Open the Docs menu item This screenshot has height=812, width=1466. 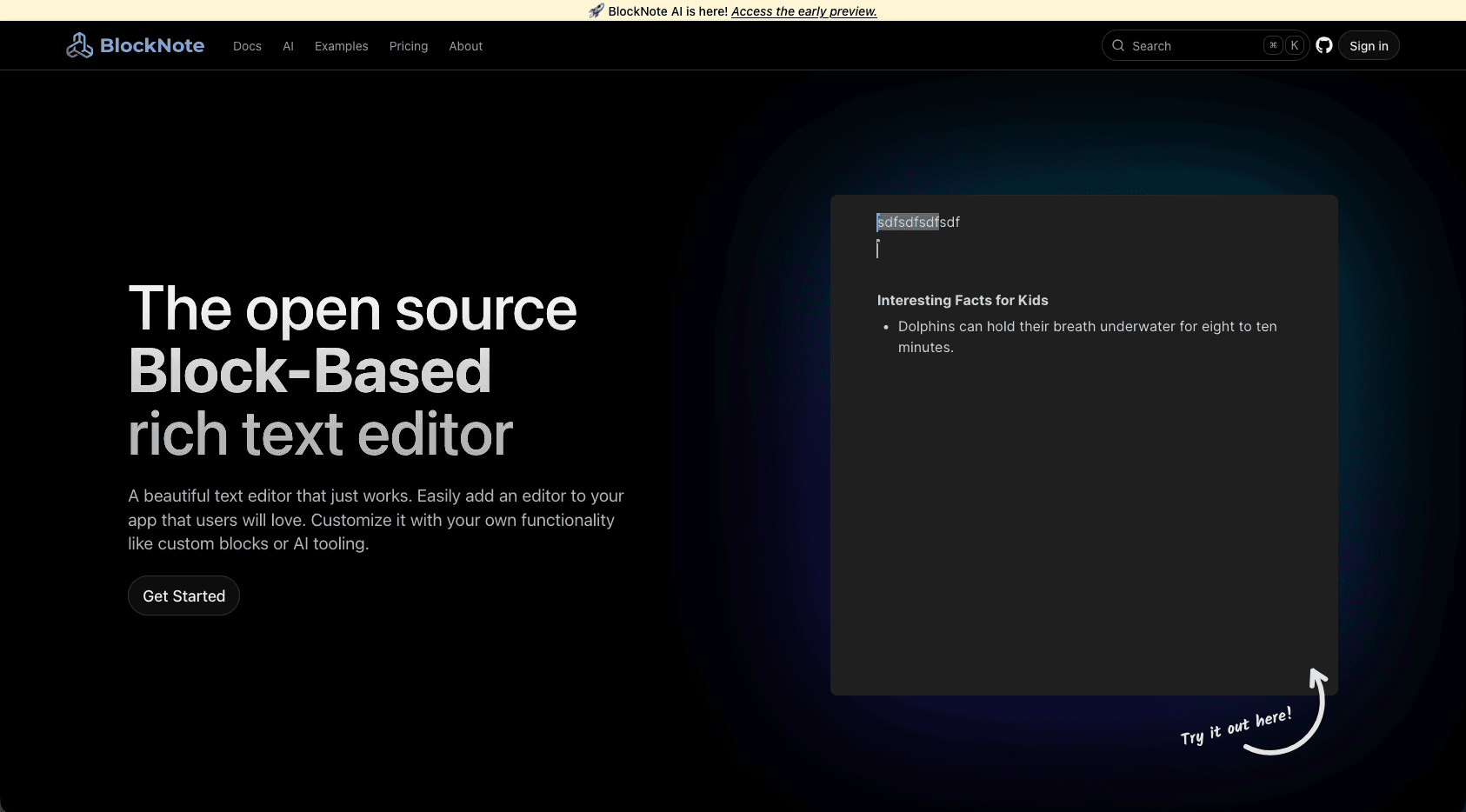pos(247,46)
